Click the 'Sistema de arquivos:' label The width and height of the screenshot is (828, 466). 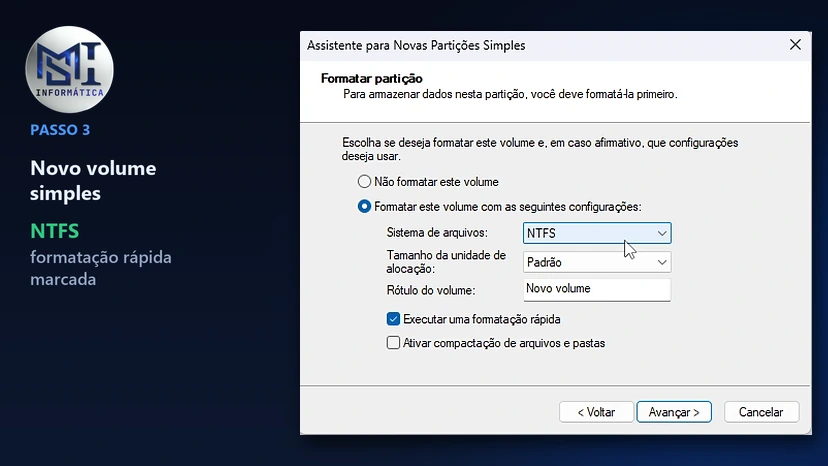click(x=437, y=232)
